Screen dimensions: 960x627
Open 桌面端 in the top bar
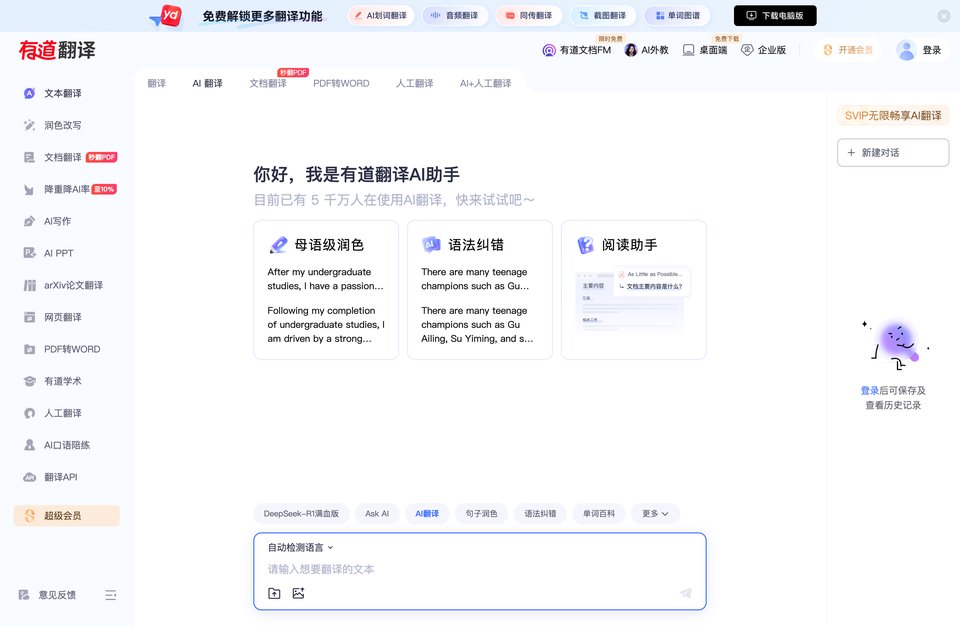tap(705, 50)
